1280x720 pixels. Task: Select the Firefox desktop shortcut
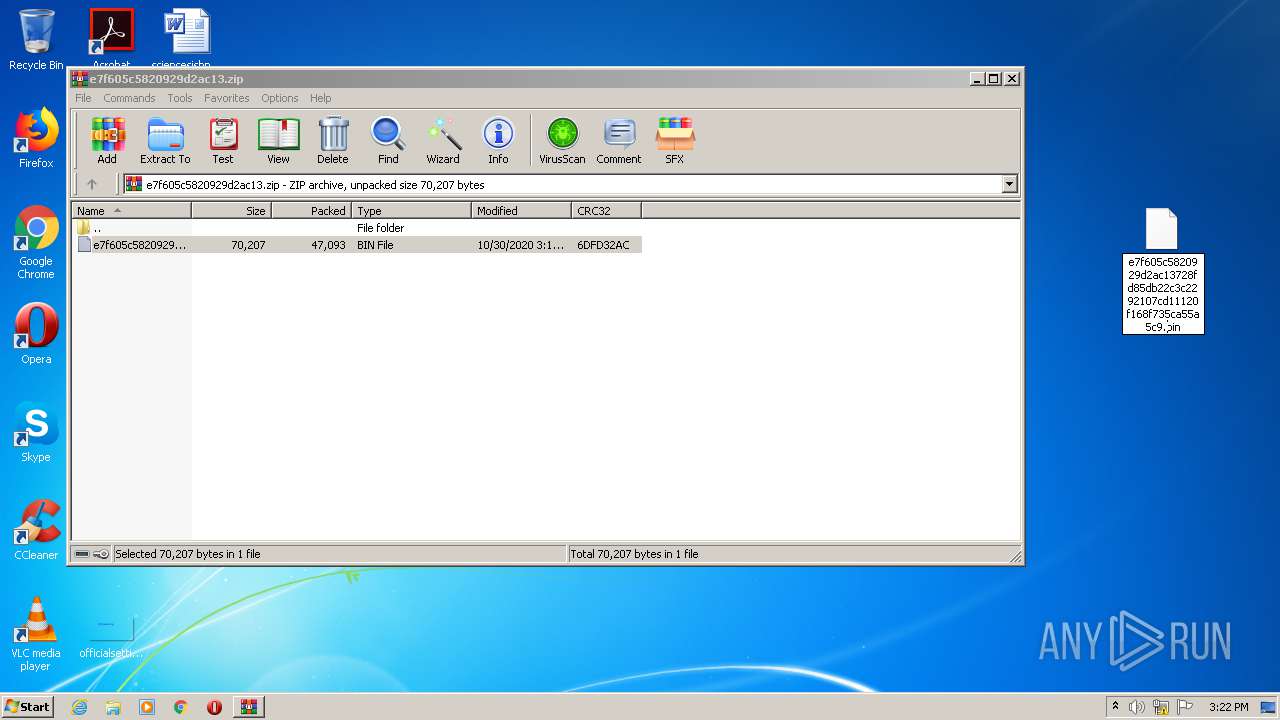tap(36, 138)
